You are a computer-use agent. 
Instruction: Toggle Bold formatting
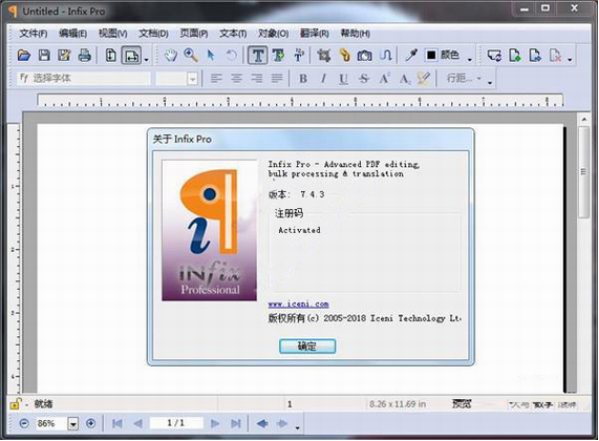[303, 79]
